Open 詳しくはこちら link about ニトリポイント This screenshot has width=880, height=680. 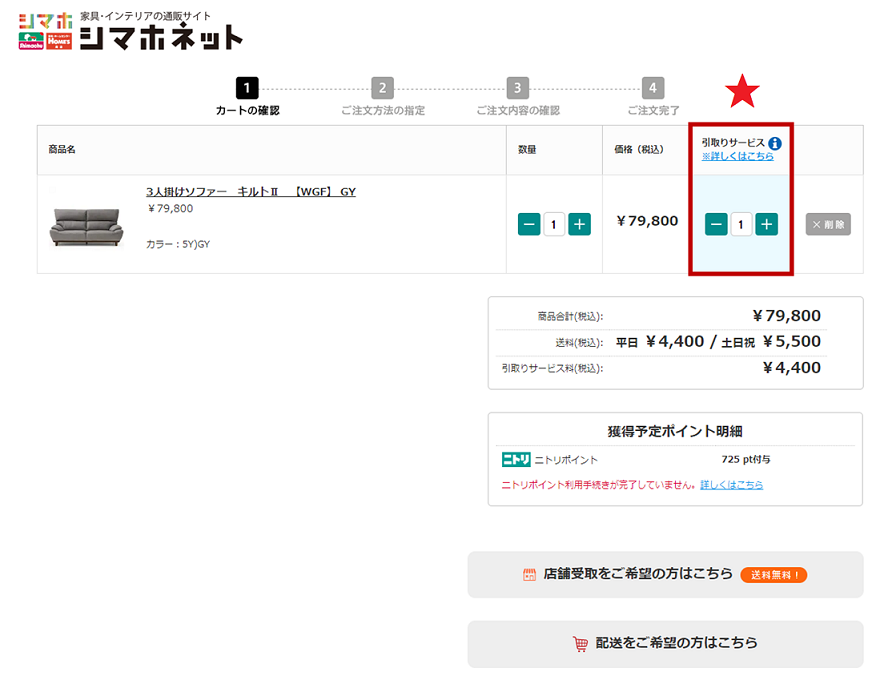pyautogui.click(x=731, y=485)
